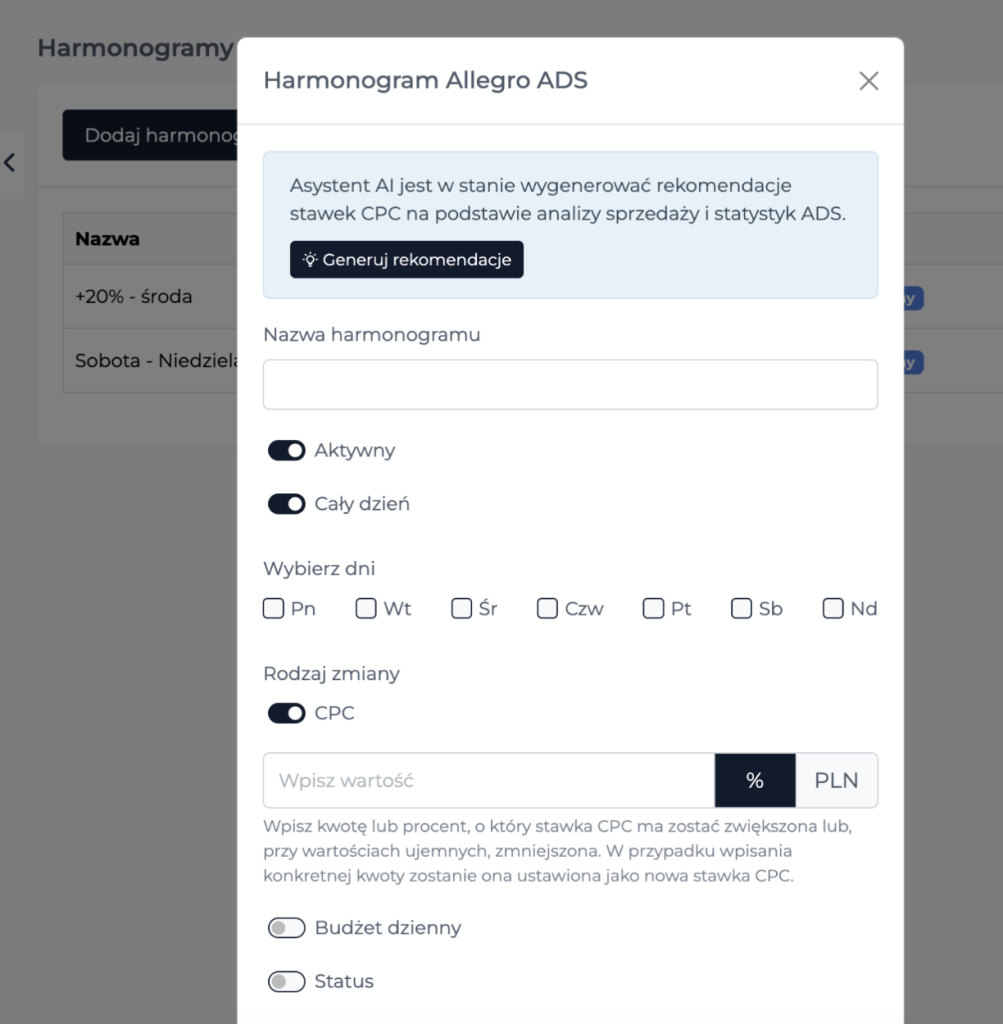Click the Generuj rekomendacje button
1003x1024 pixels.
(407, 259)
